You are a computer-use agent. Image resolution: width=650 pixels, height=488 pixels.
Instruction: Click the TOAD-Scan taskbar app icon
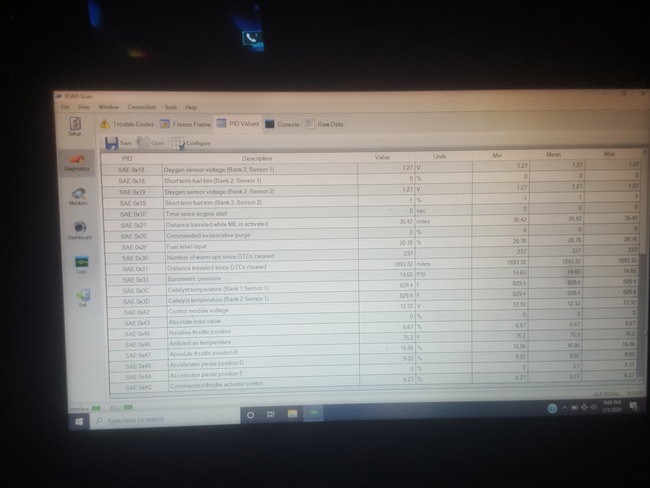pyautogui.click(x=314, y=413)
